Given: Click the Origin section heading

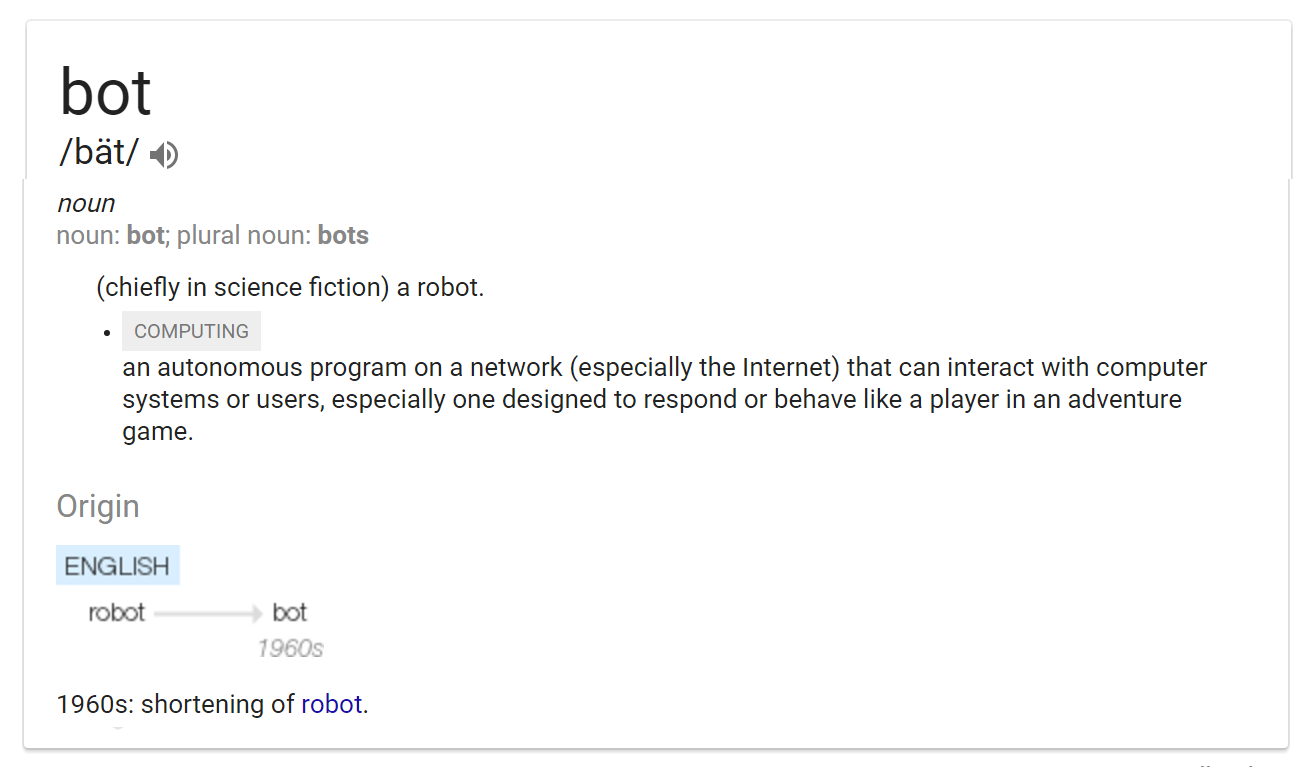Looking at the screenshot, I should [97, 506].
